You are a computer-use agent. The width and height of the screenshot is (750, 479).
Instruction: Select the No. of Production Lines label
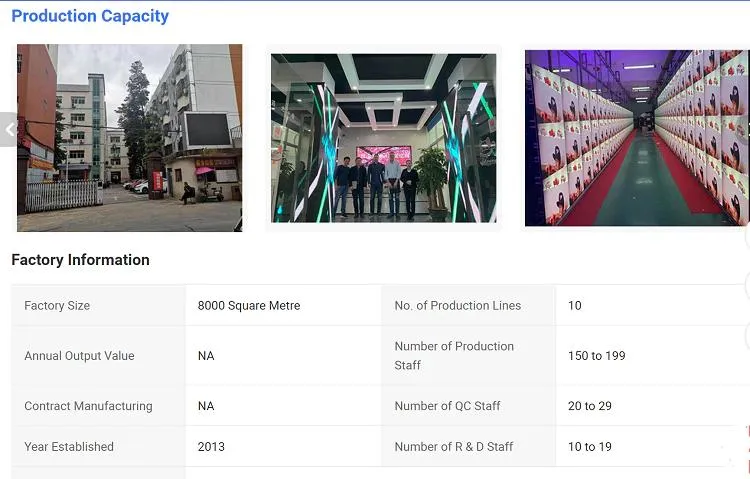click(457, 306)
